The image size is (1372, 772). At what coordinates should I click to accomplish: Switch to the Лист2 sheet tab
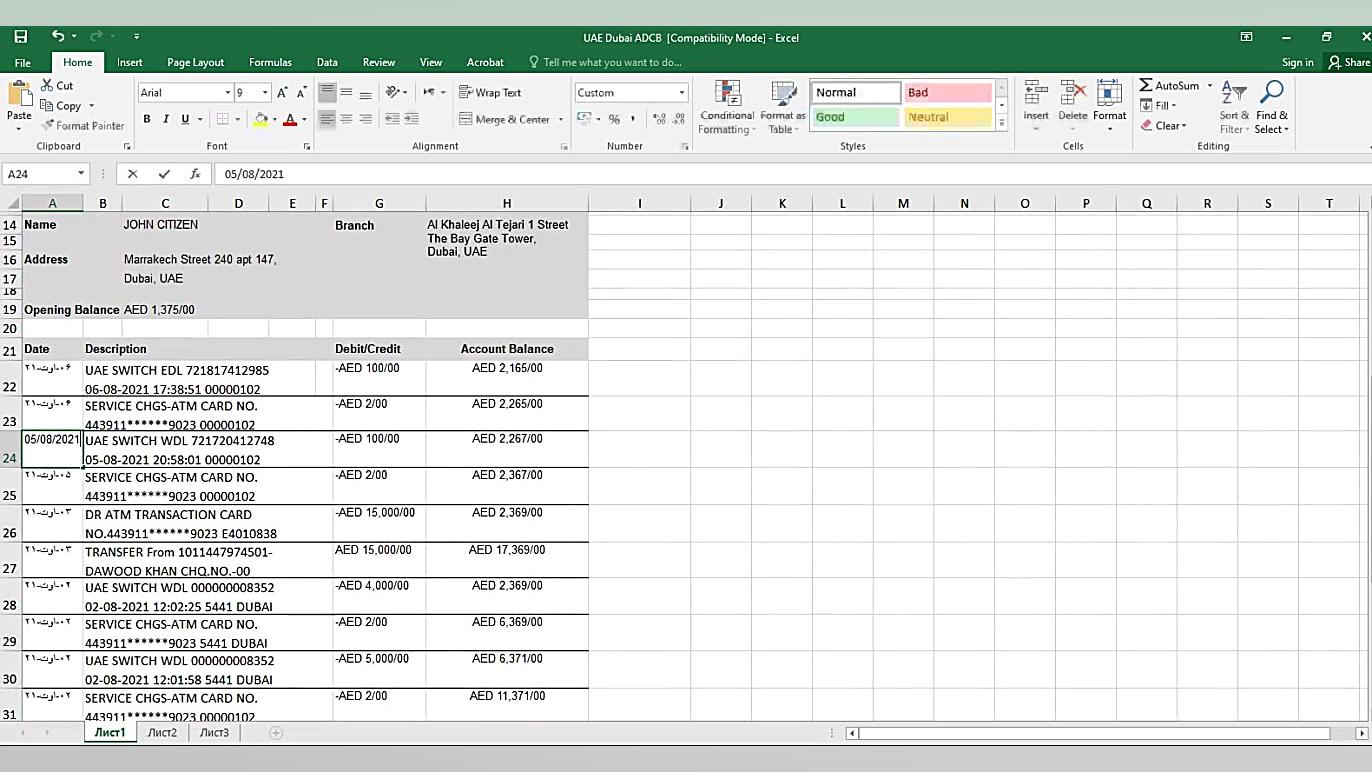tap(162, 732)
